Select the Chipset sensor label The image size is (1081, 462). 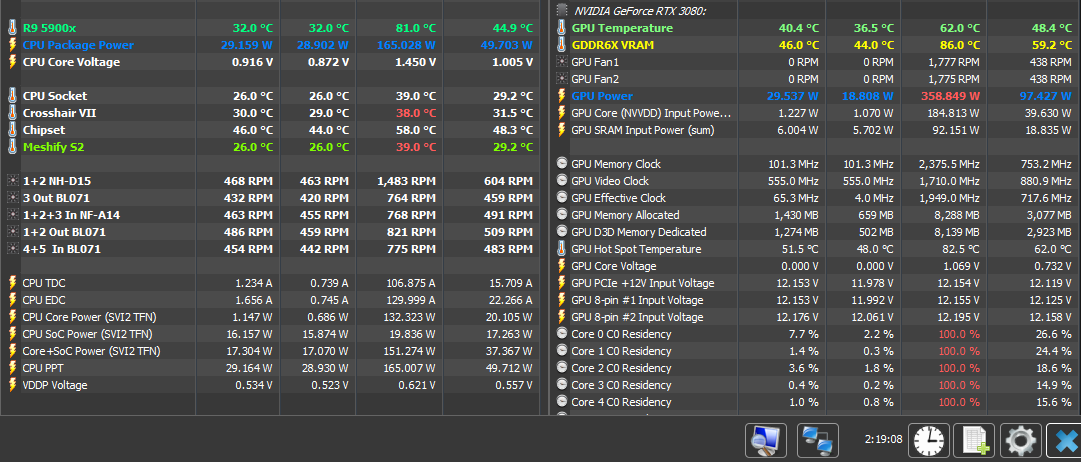click(44, 130)
